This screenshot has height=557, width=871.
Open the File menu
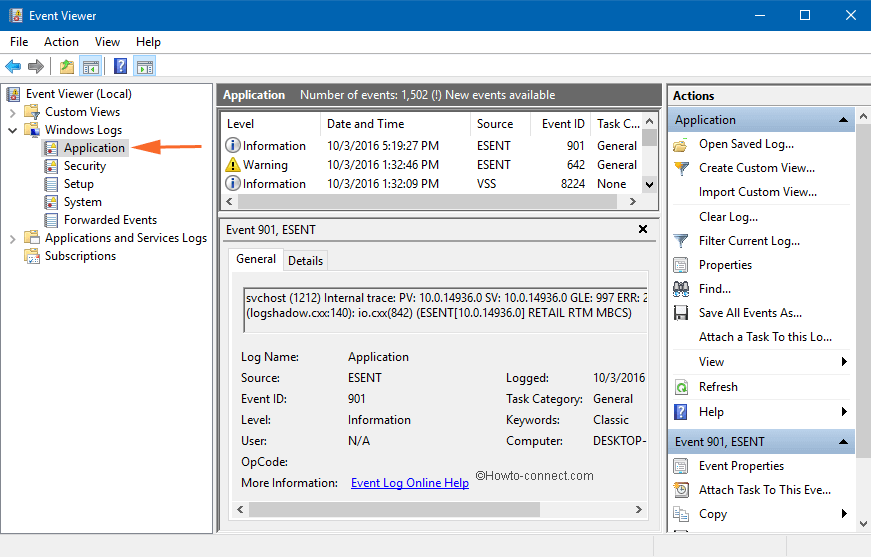point(19,42)
